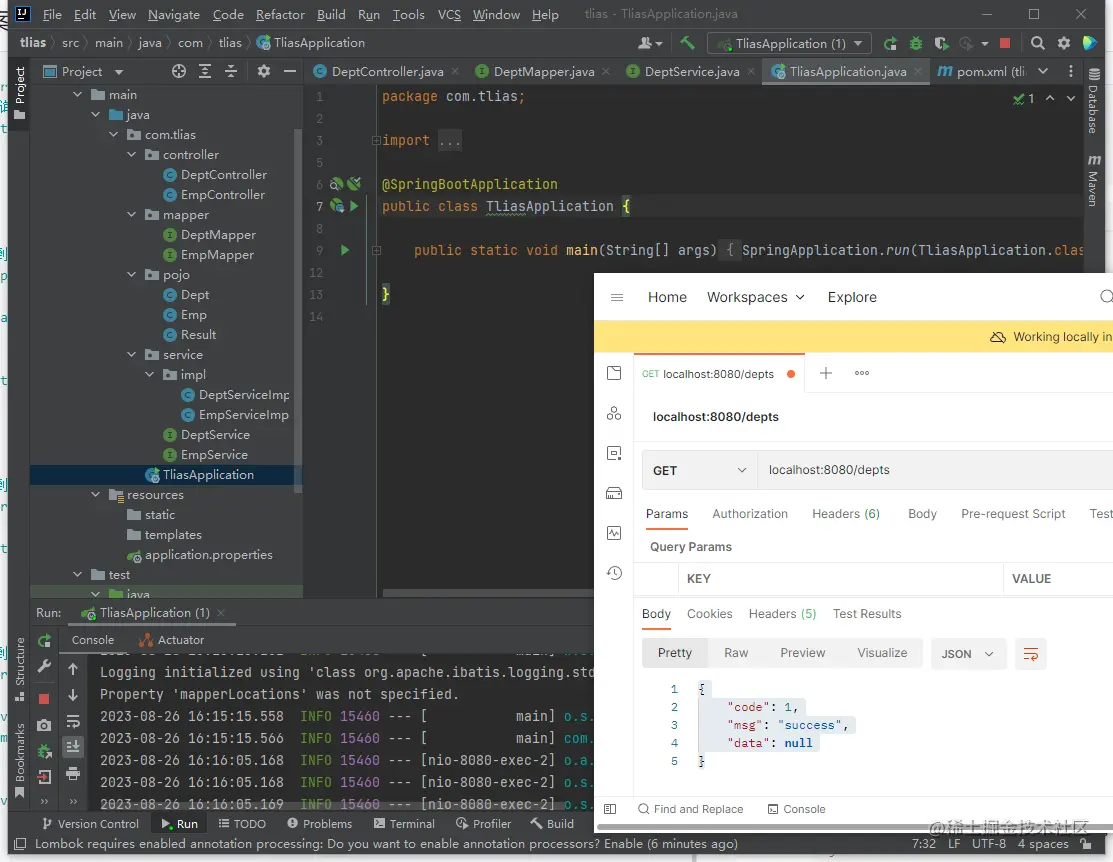Open the Refactor menu
1113x862 pixels.
[280, 15]
